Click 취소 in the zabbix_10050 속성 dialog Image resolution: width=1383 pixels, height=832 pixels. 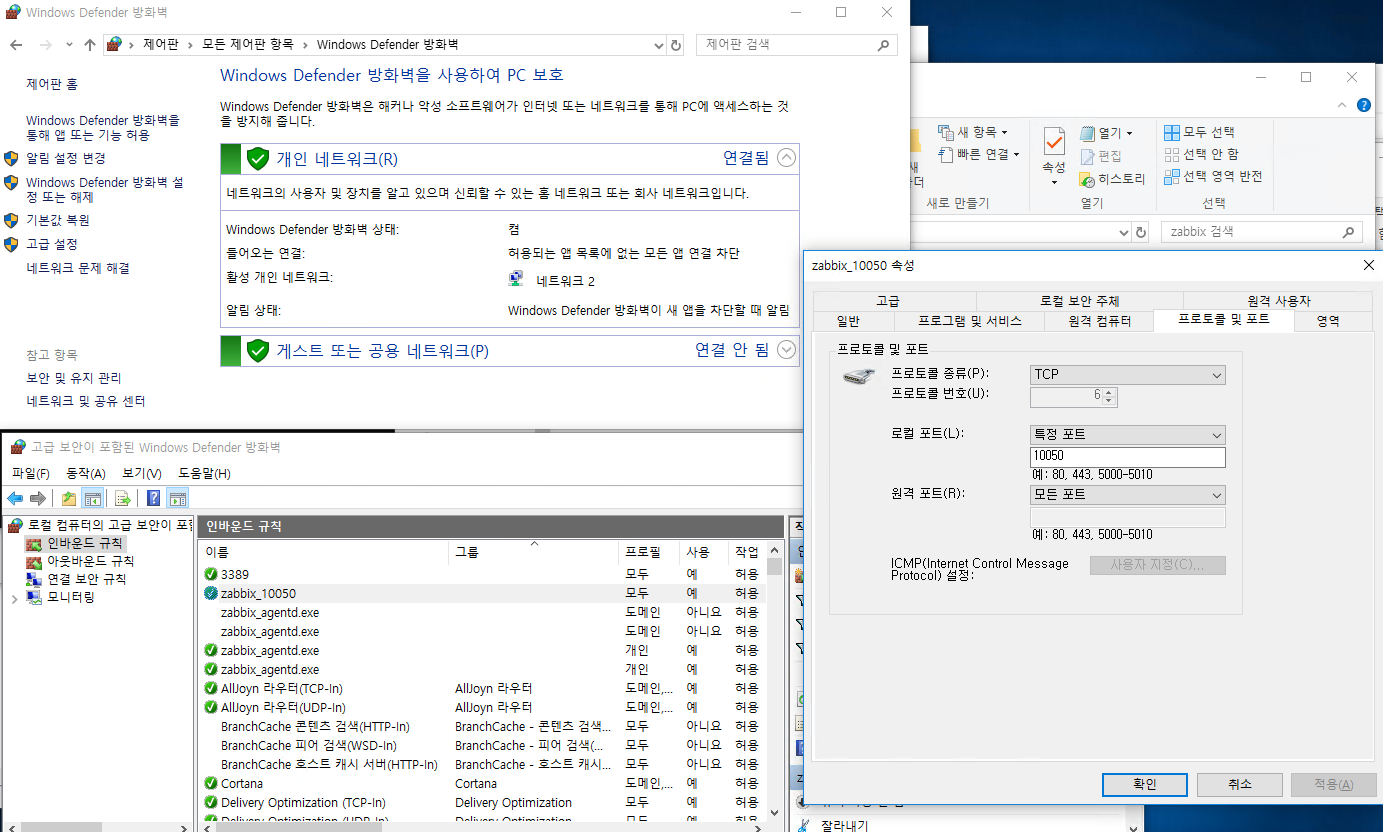1239,784
